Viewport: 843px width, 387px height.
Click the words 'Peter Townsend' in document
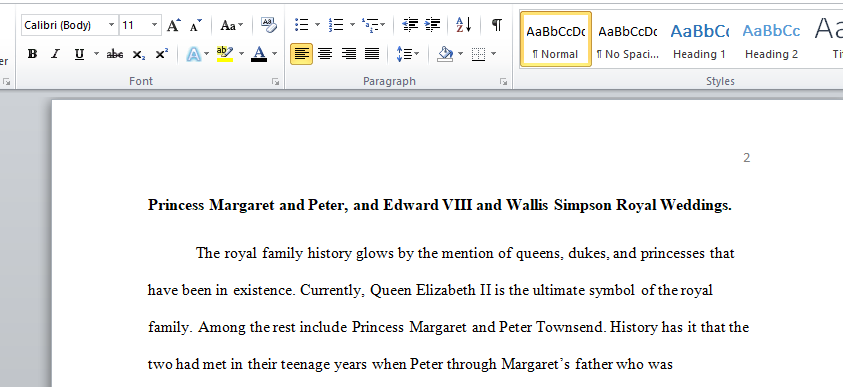[x=553, y=327]
